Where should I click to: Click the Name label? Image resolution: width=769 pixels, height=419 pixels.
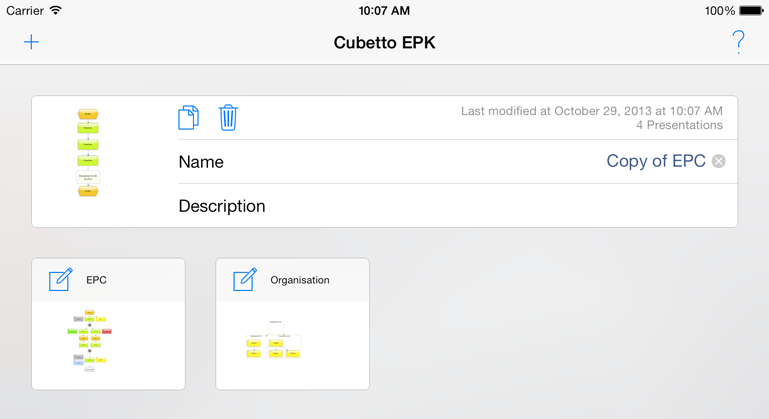click(x=201, y=162)
